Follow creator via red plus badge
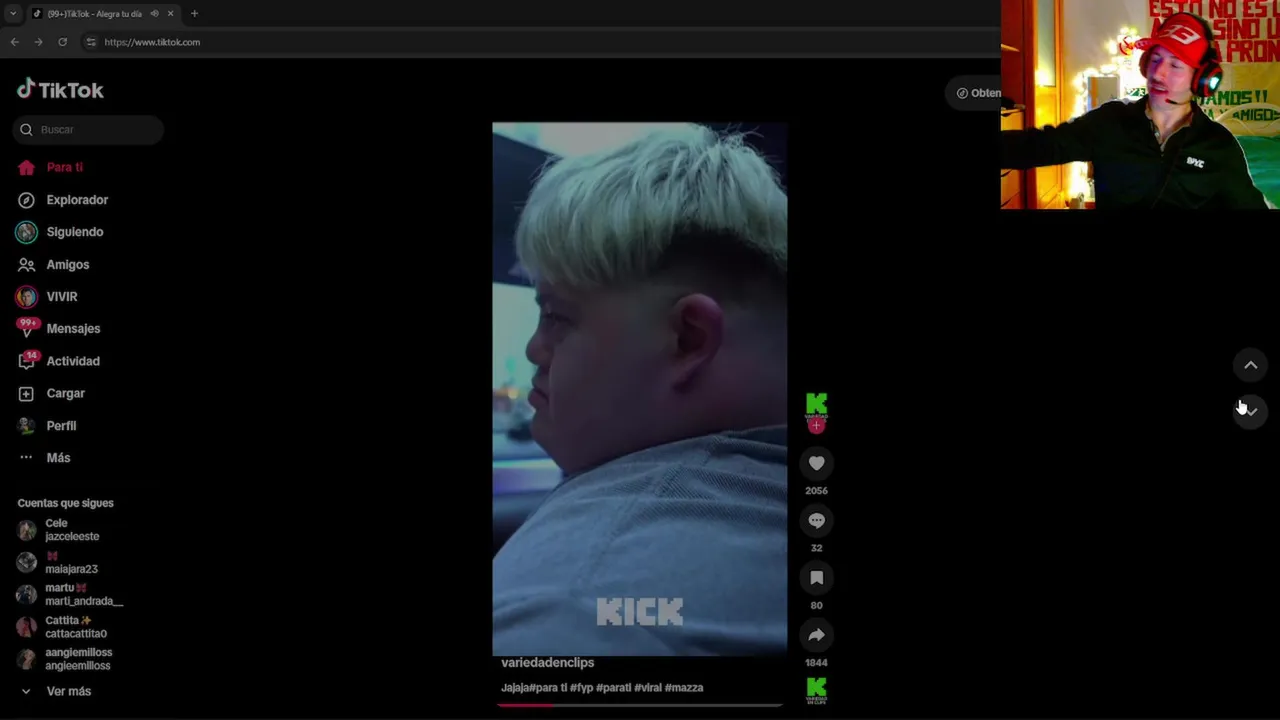Screen dimensions: 1280x720 [x=816, y=426]
